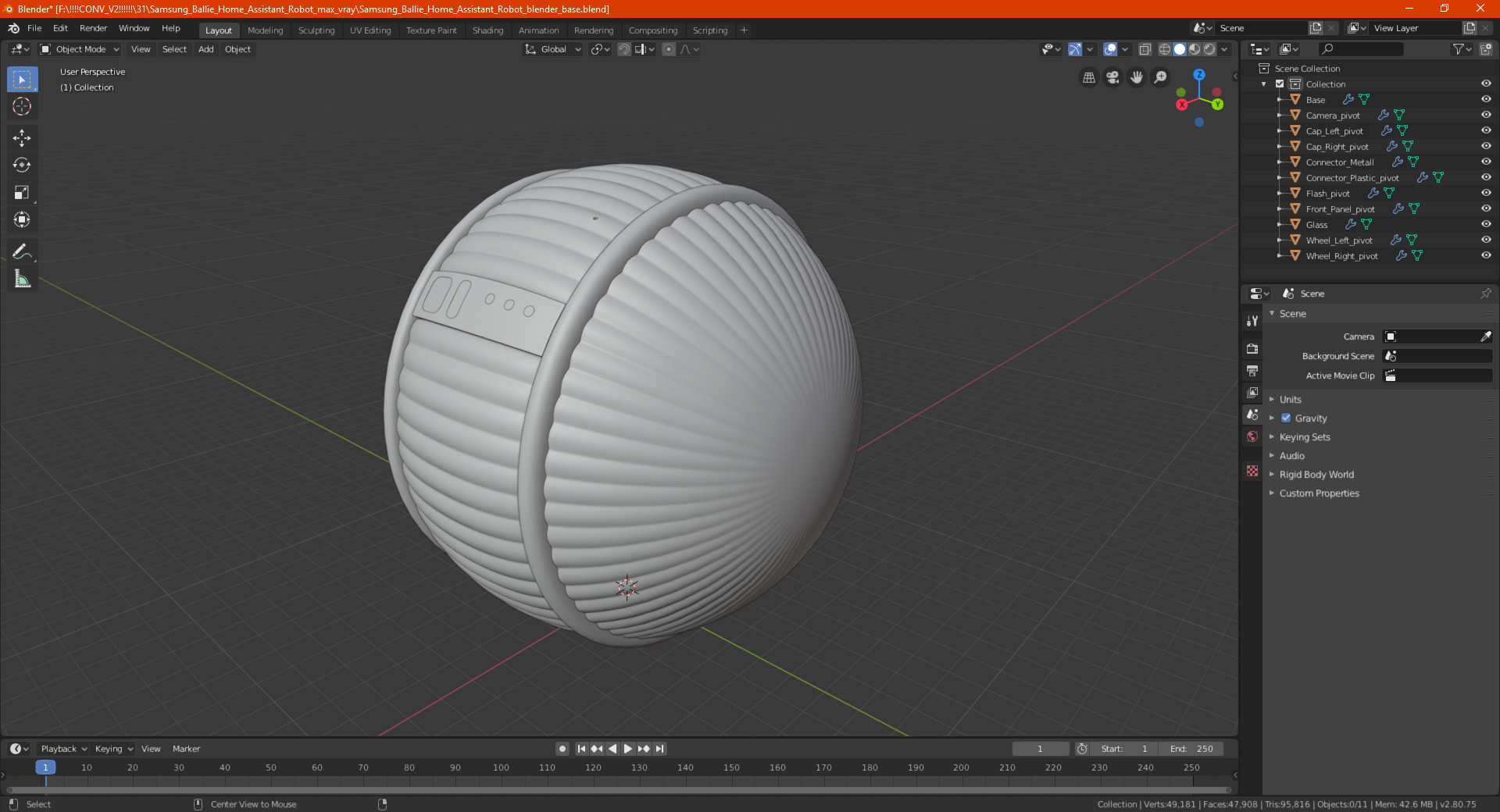The width and height of the screenshot is (1500, 812).
Task: Switch to wireframe viewport shading
Action: [x=1165, y=49]
